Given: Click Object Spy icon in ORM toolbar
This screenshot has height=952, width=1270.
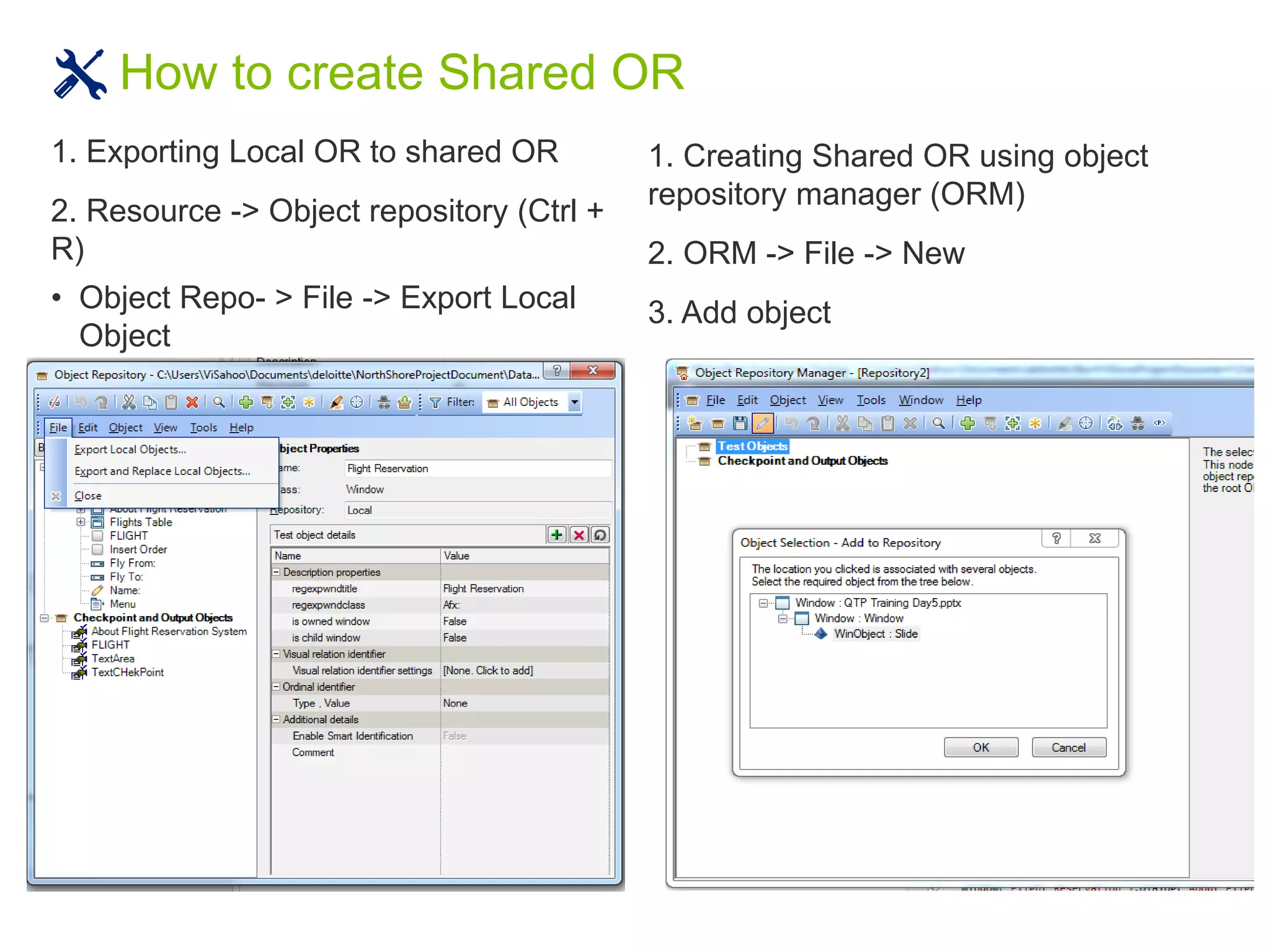Looking at the screenshot, I should click(x=1137, y=423).
